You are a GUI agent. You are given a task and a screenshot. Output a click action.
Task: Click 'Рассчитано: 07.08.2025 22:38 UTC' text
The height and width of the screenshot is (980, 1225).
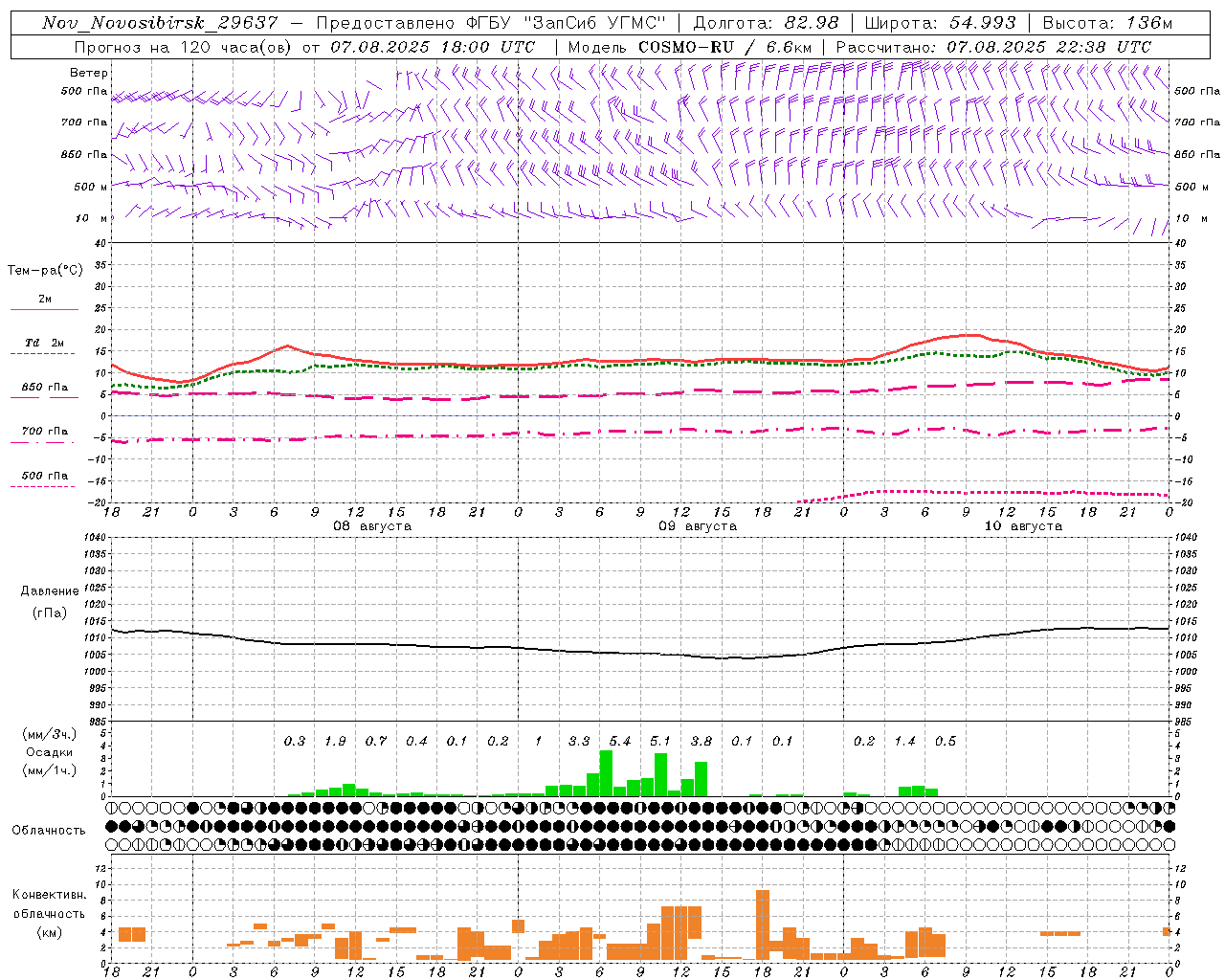[x=994, y=47]
